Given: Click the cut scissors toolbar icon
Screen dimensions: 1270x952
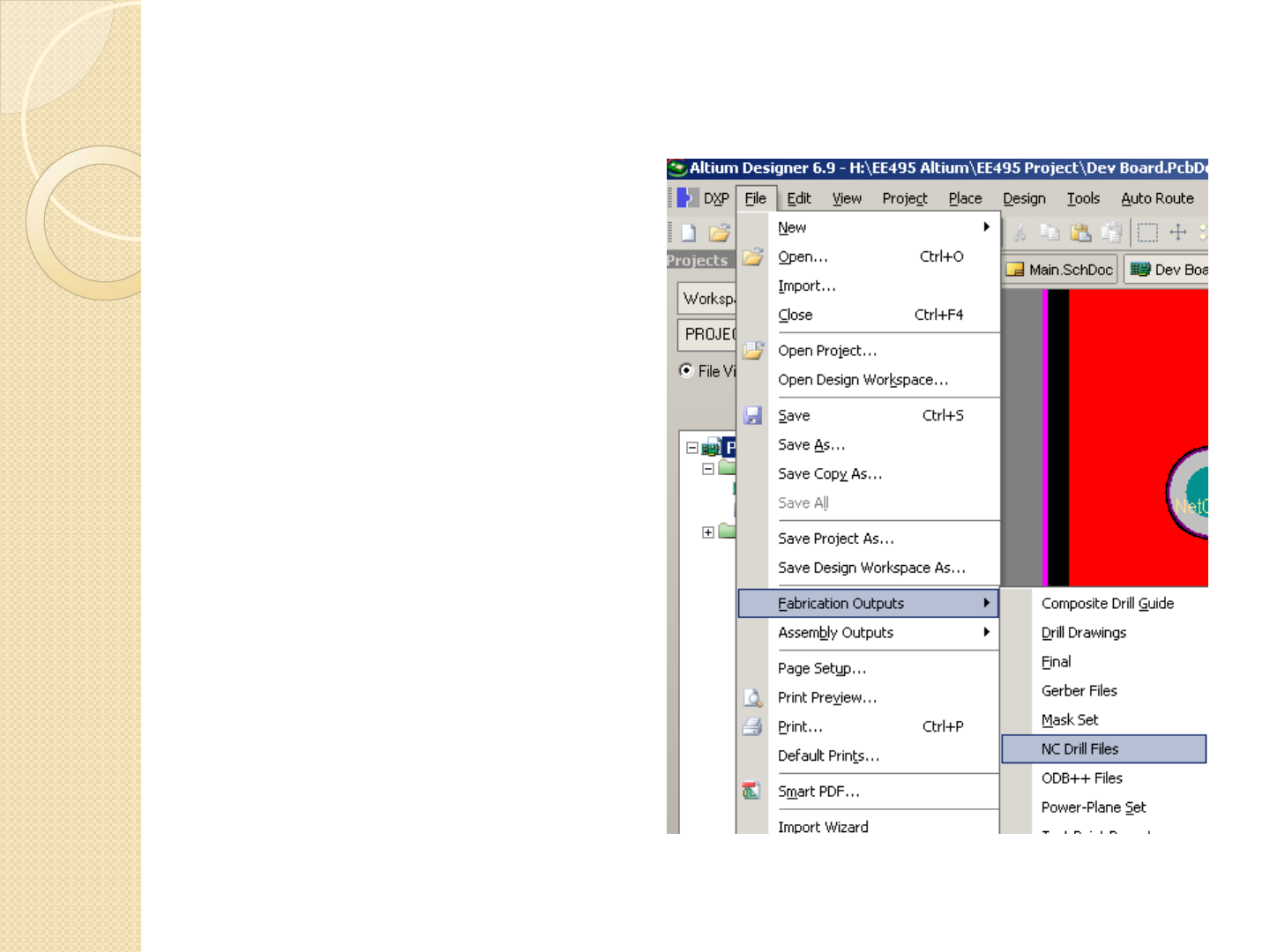Looking at the screenshot, I should click(x=1020, y=233).
